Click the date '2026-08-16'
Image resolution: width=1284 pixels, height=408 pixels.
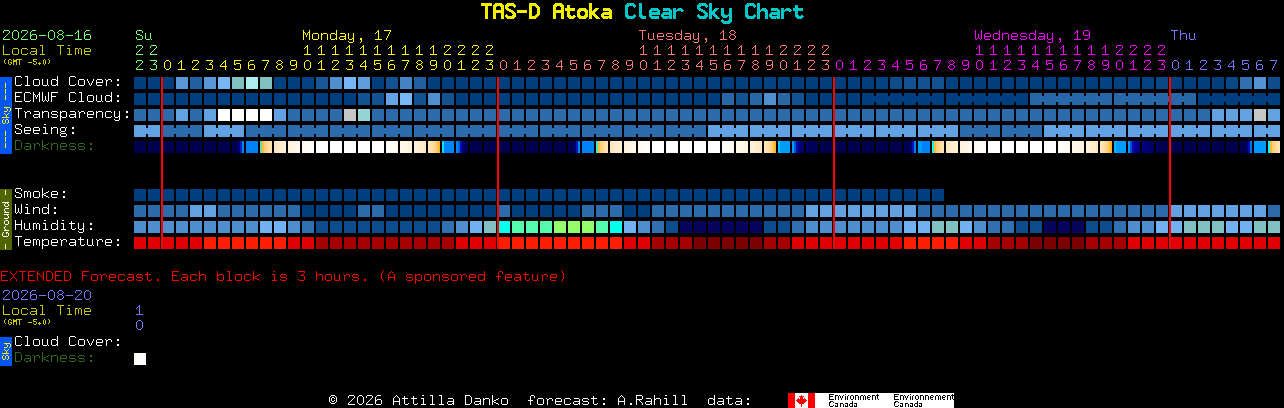tap(47, 35)
